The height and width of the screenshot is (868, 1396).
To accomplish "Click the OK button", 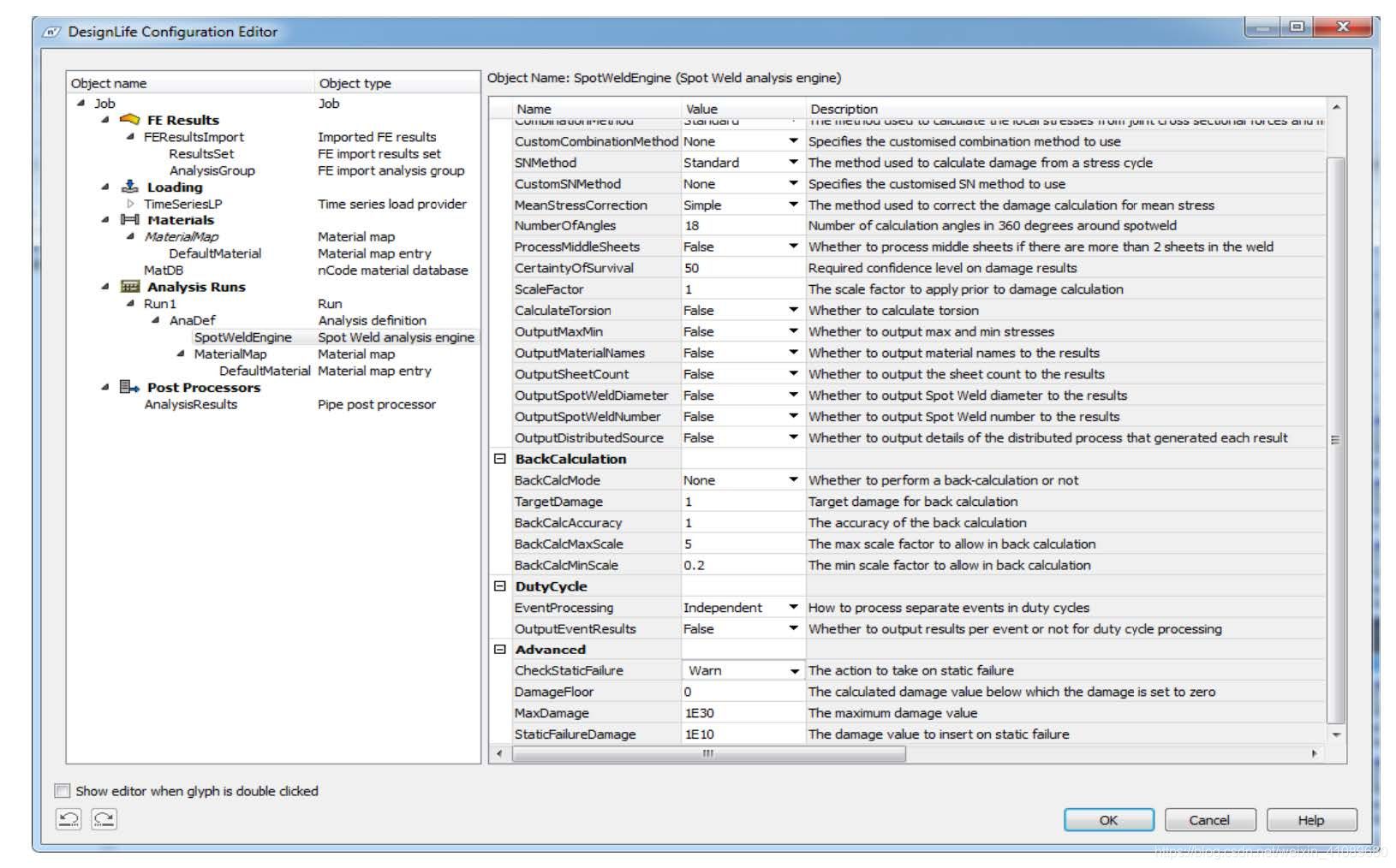I will (1107, 819).
